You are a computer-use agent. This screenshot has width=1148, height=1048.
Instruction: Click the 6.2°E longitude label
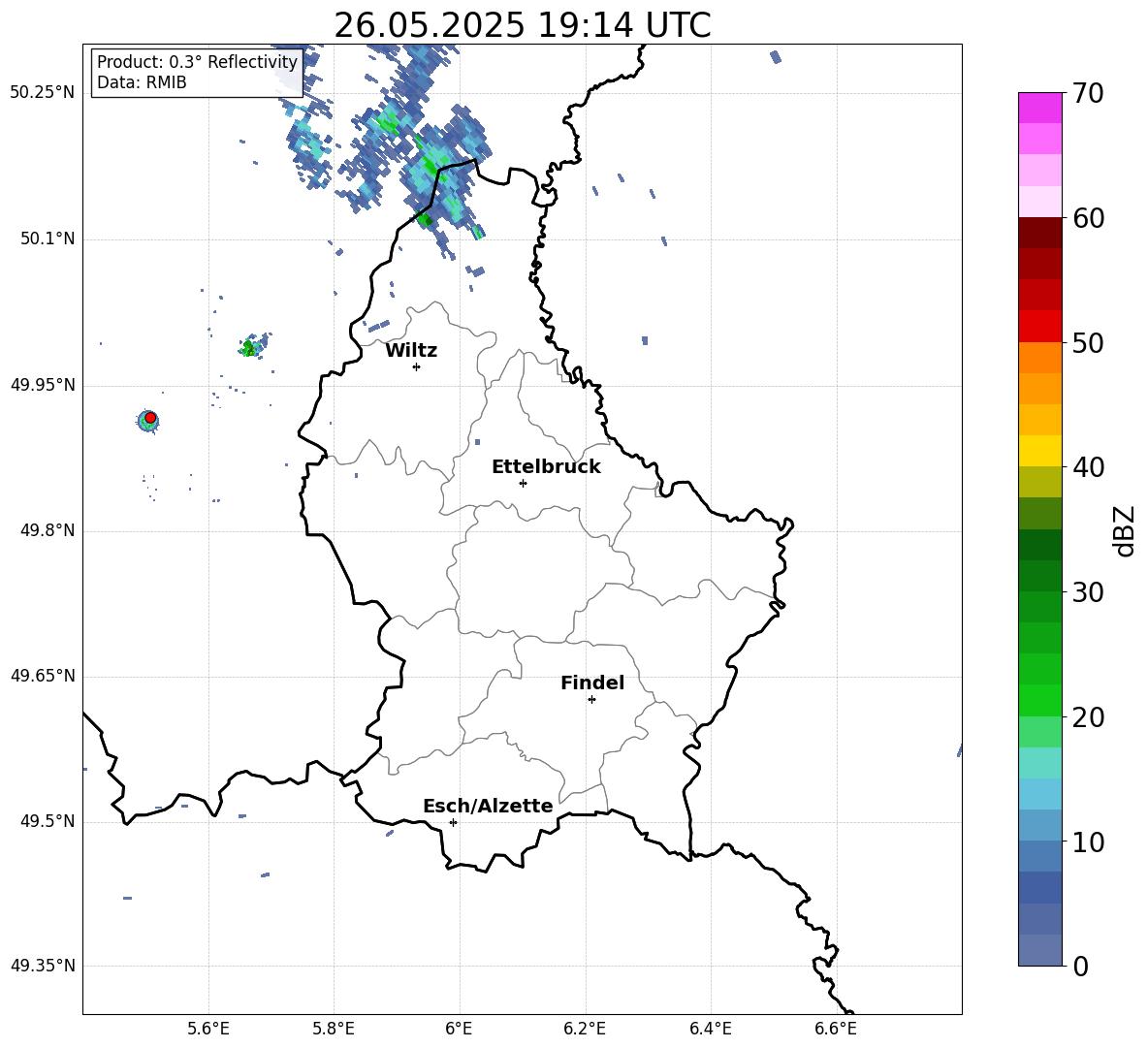point(585,1029)
